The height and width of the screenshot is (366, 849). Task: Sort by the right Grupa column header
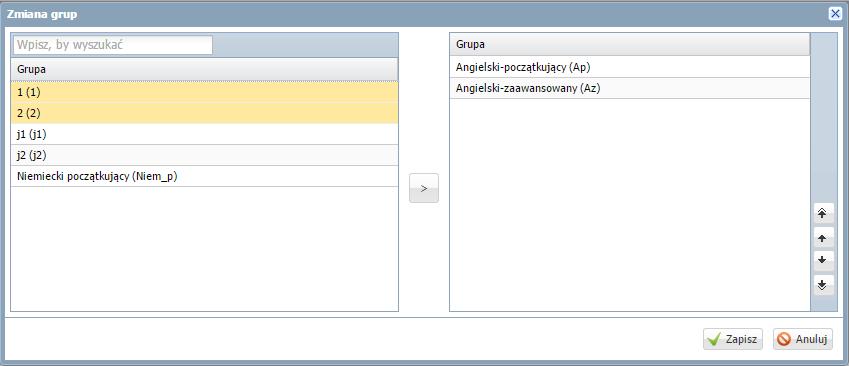(x=630, y=44)
